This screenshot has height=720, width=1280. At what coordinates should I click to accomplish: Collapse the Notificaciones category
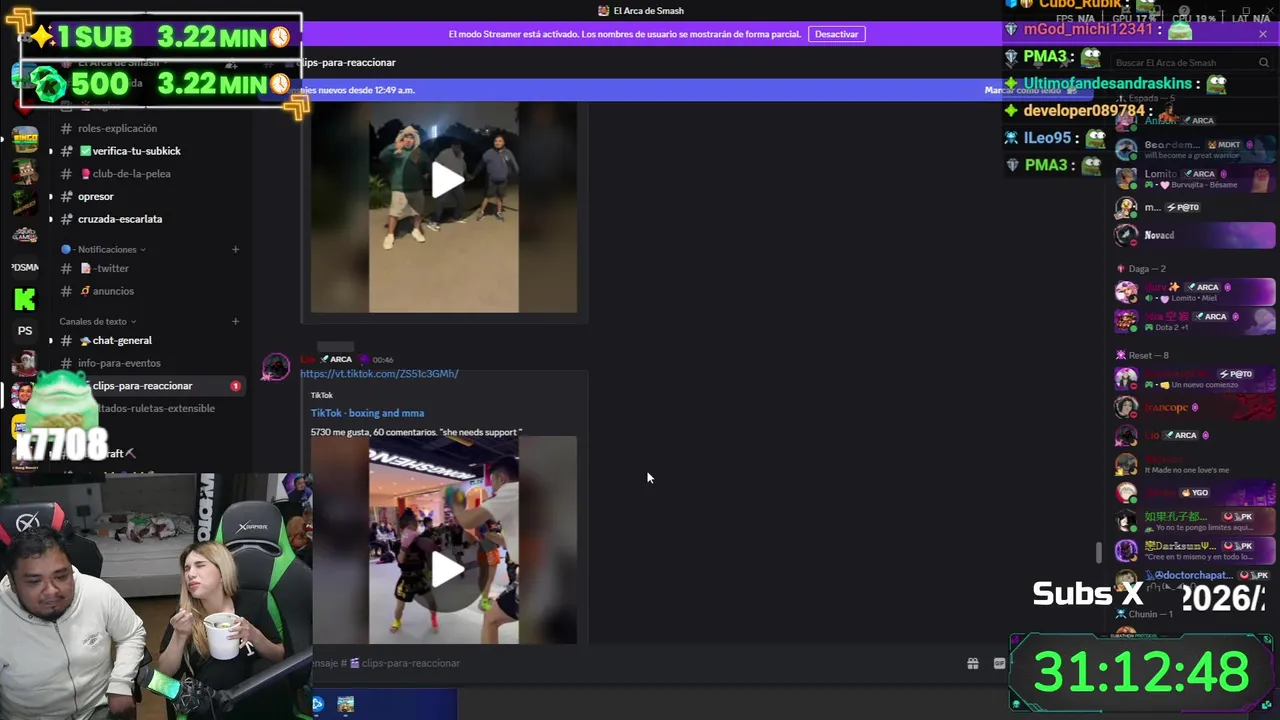(104, 250)
